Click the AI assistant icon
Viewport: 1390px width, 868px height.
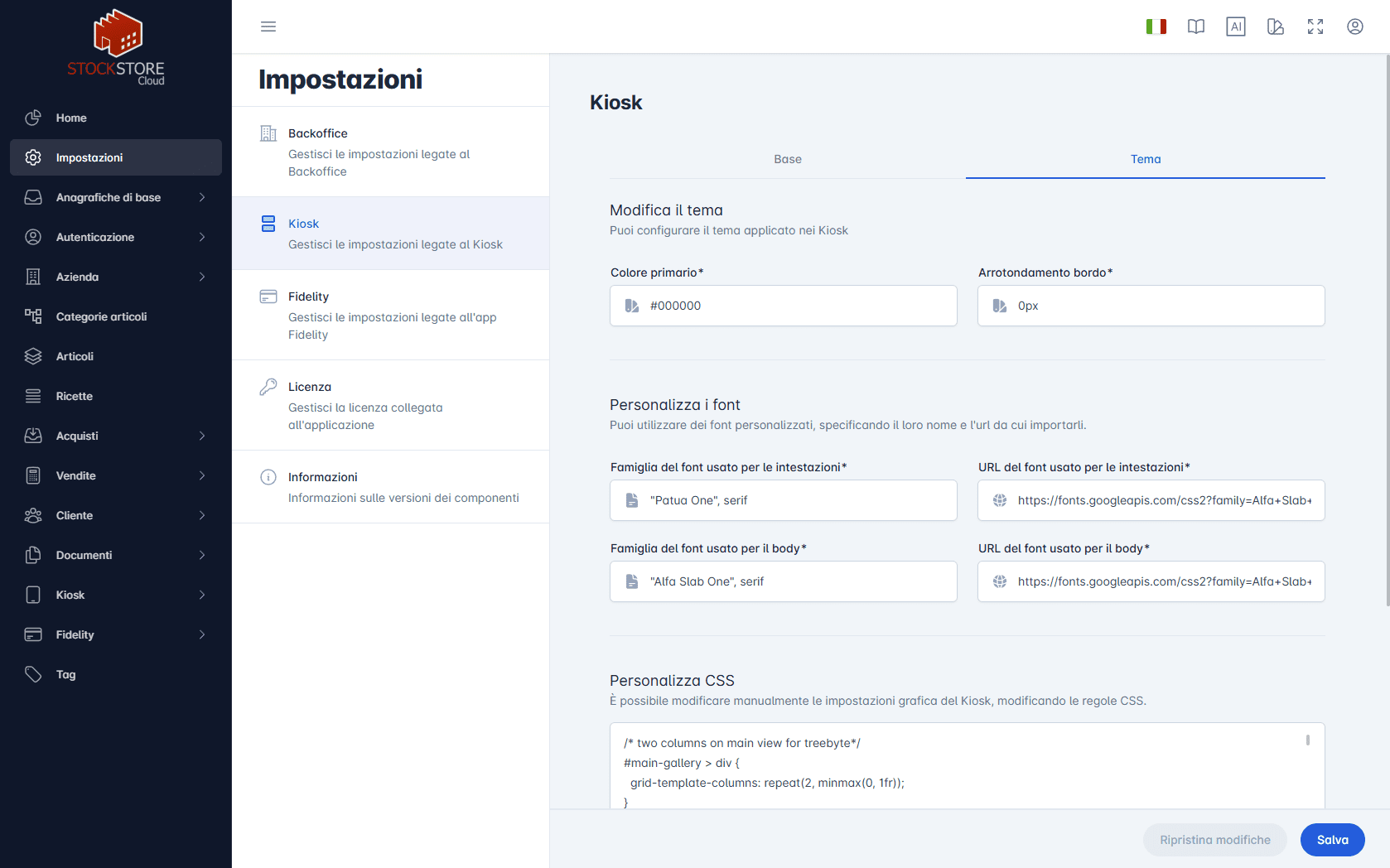[x=1235, y=27]
